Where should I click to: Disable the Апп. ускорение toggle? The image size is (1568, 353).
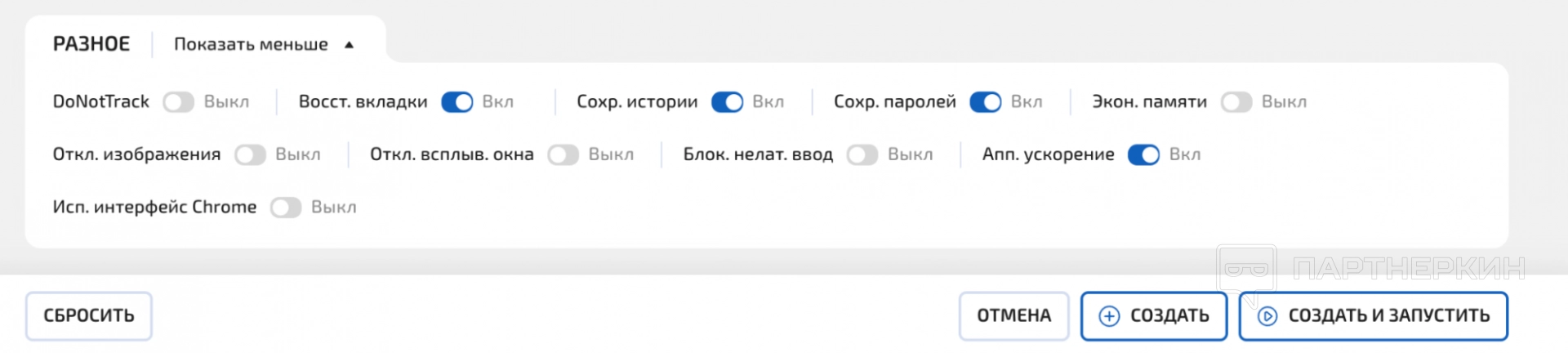(x=1143, y=155)
